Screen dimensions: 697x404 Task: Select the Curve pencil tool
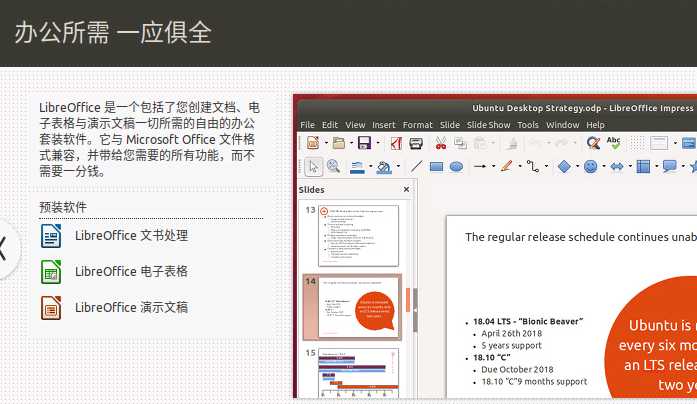tap(506, 166)
